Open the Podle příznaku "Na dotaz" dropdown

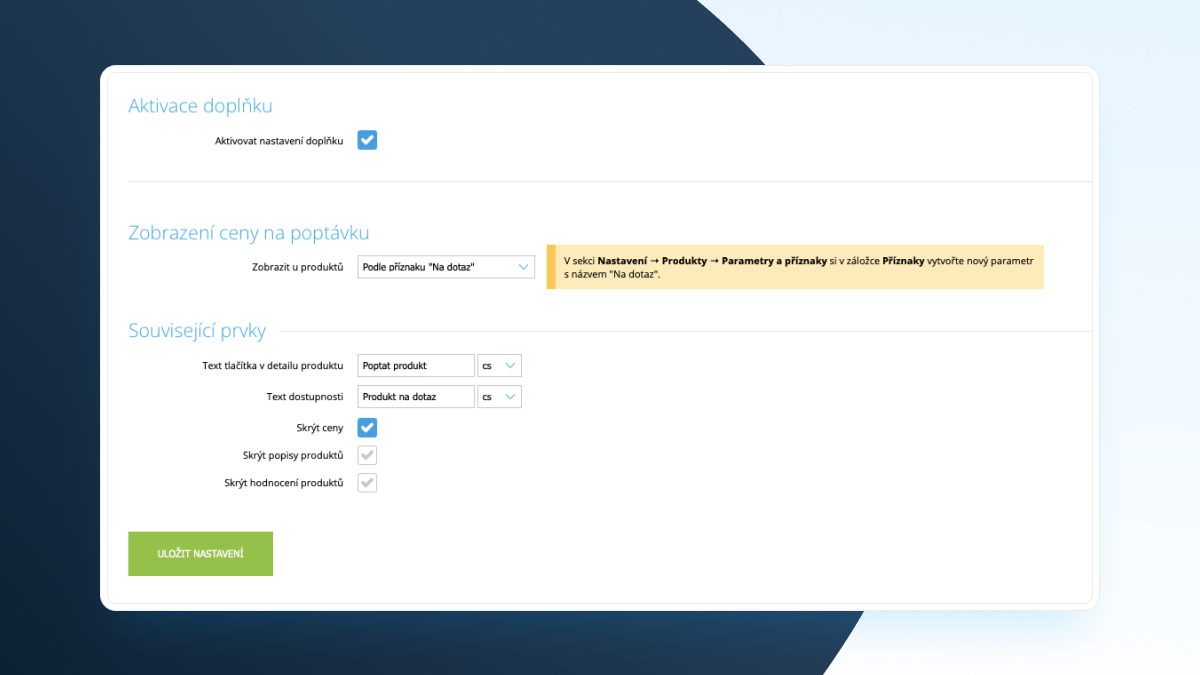pyautogui.click(x=446, y=267)
